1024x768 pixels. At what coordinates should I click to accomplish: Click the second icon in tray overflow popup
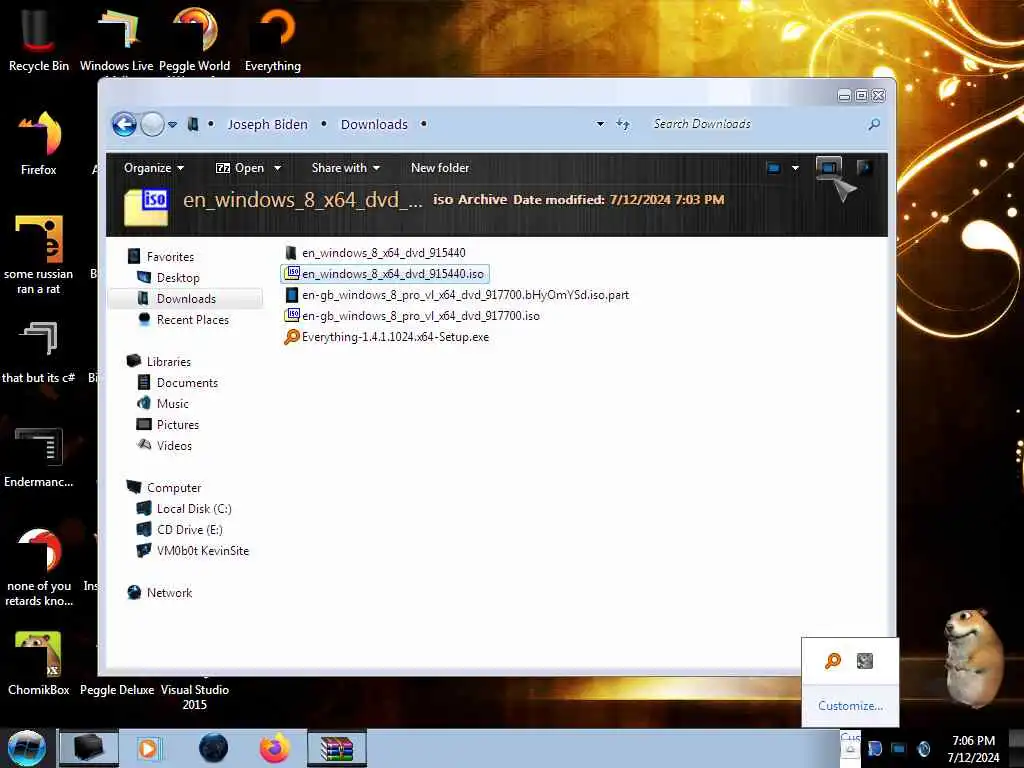[x=865, y=661]
